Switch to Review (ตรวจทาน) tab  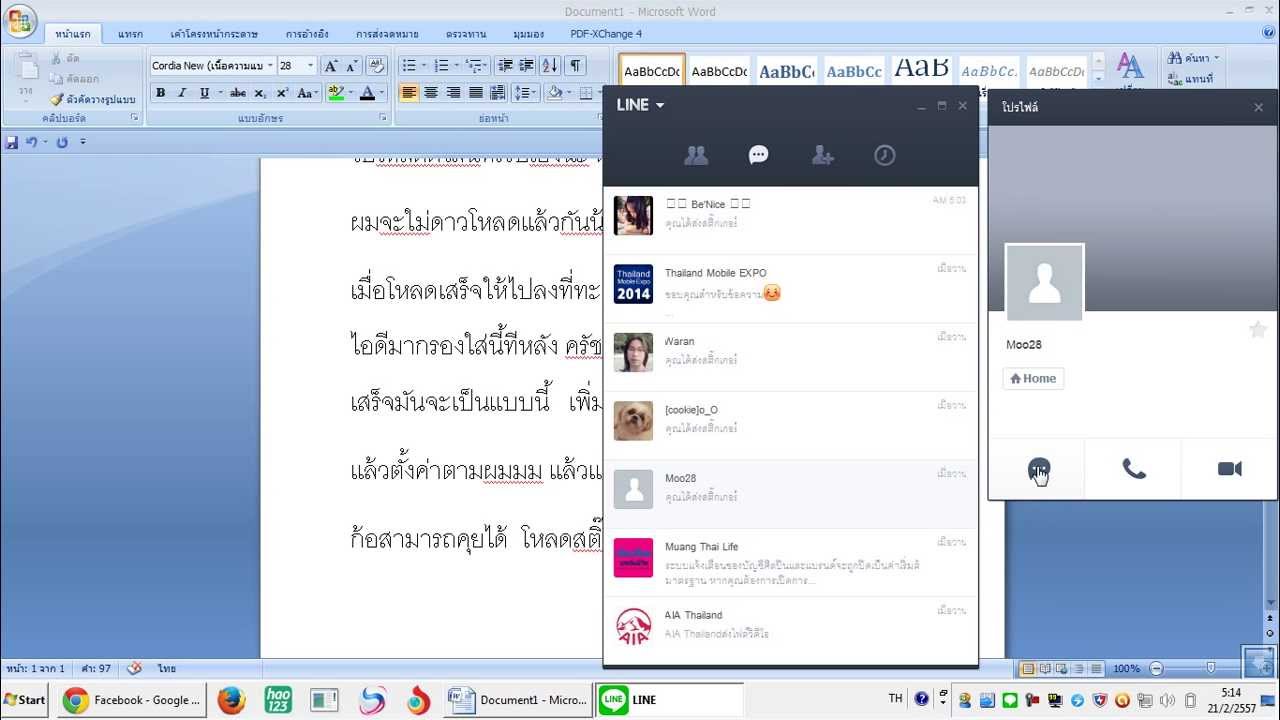click(467, 34)
